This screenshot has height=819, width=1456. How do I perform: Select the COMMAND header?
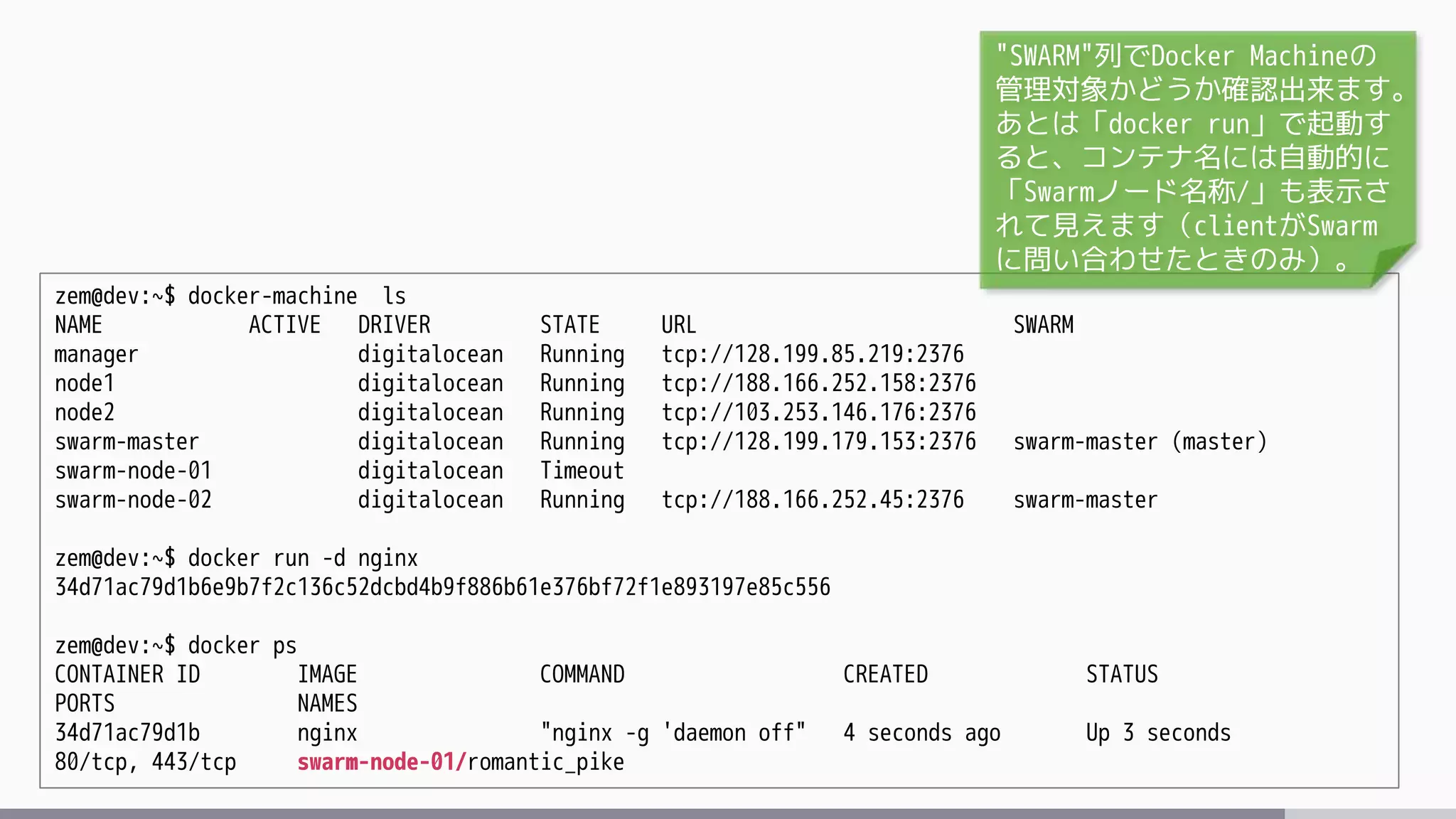tap(582, 674)
